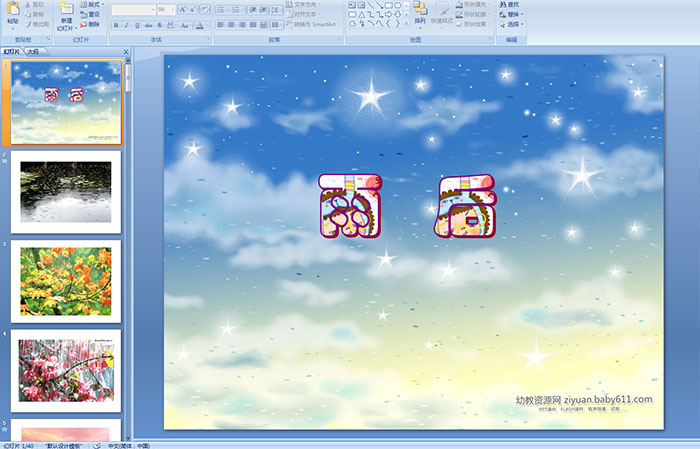Toggle the text Shadow (S) button

click(159, 25)
